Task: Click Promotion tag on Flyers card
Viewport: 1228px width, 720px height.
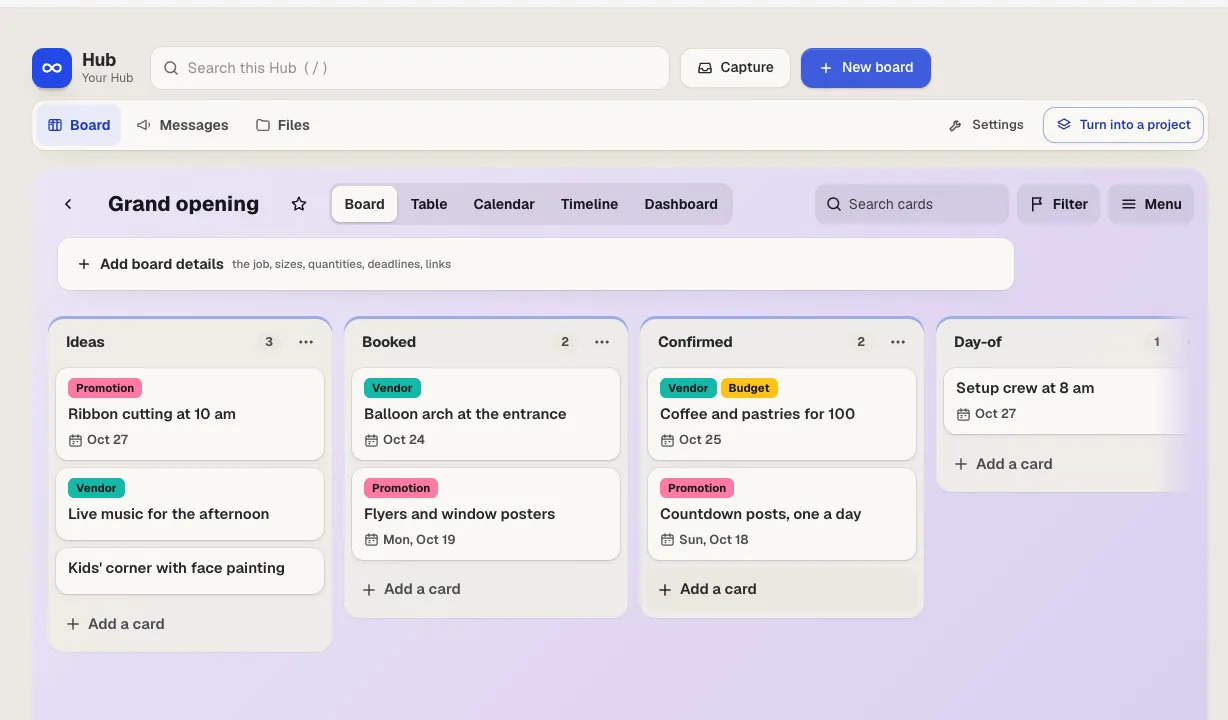Action: [x=401, y=488]
